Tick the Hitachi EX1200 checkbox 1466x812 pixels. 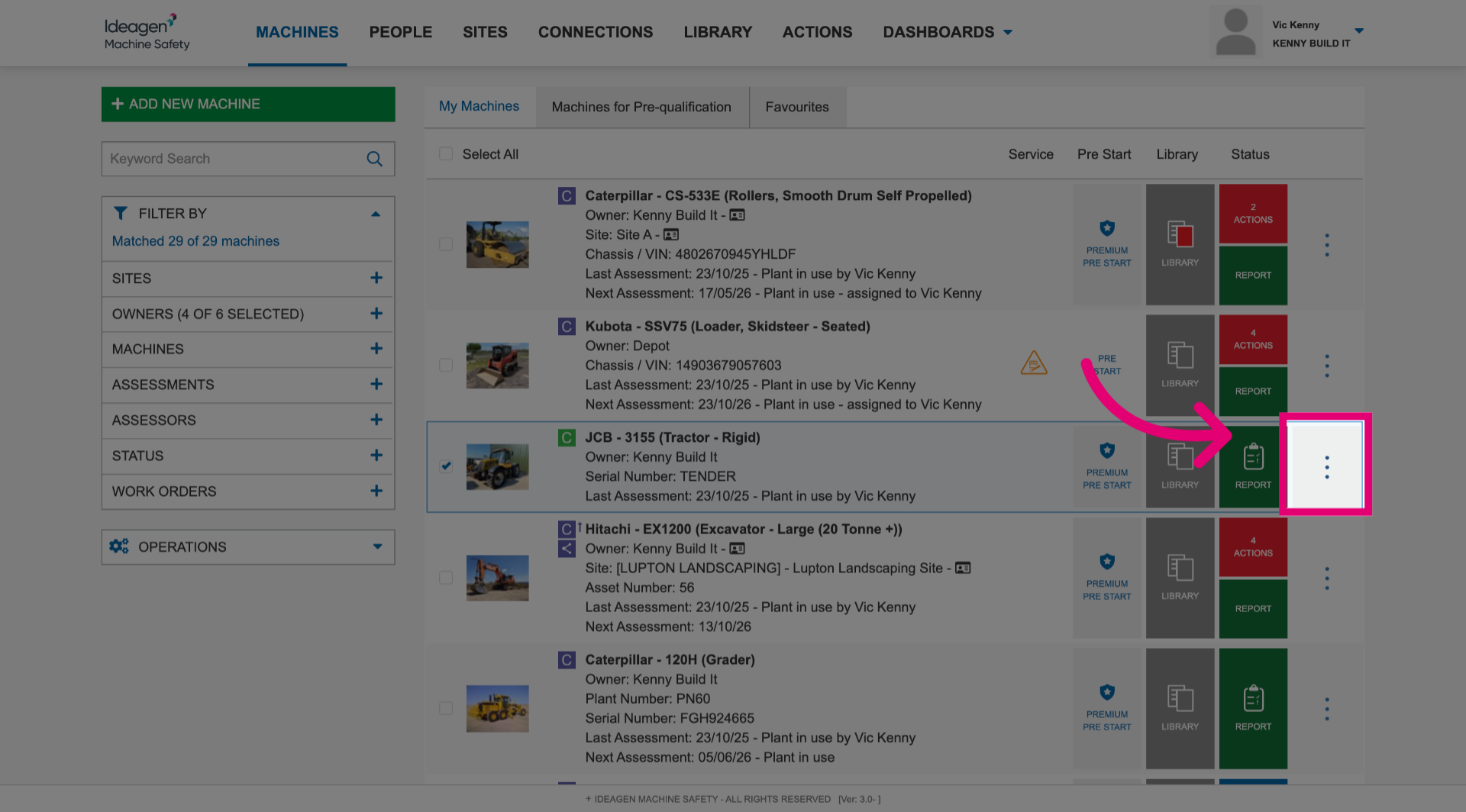[446, 578]
